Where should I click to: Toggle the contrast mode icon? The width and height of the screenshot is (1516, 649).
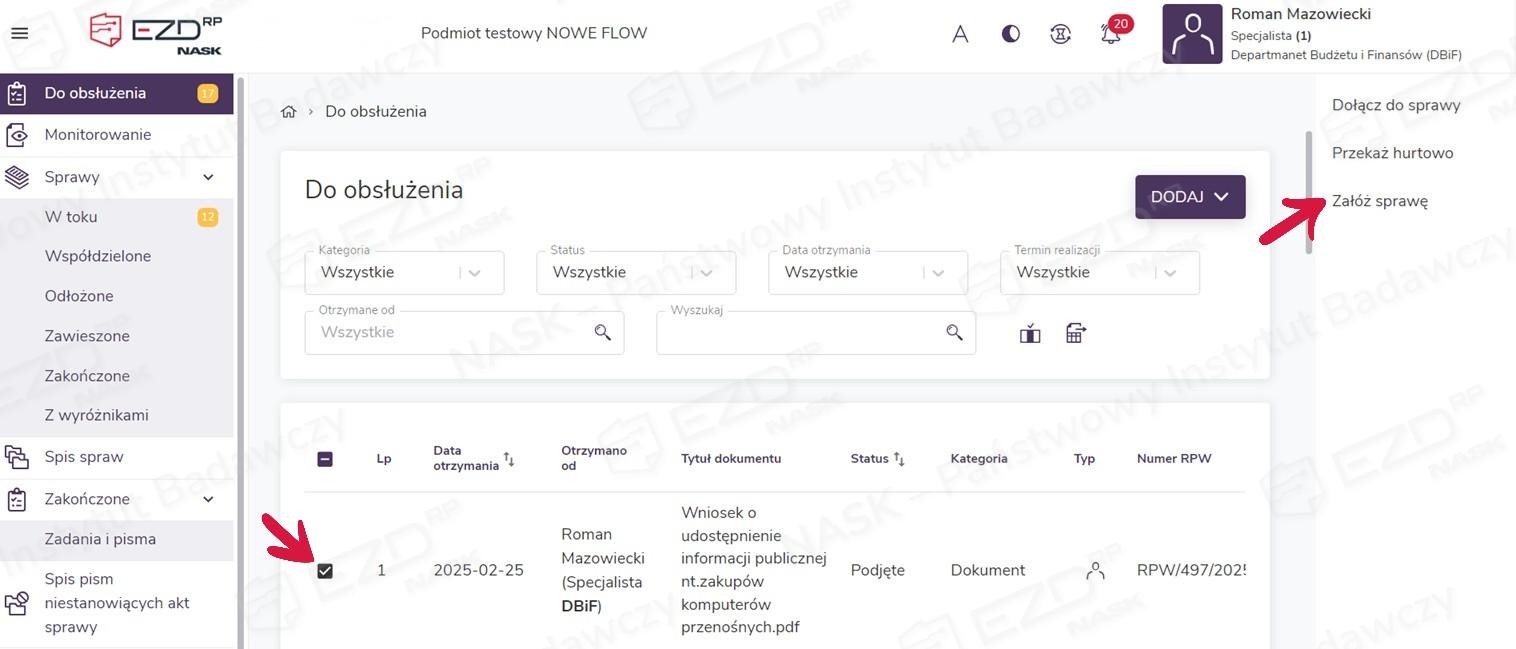(1011, 34)
